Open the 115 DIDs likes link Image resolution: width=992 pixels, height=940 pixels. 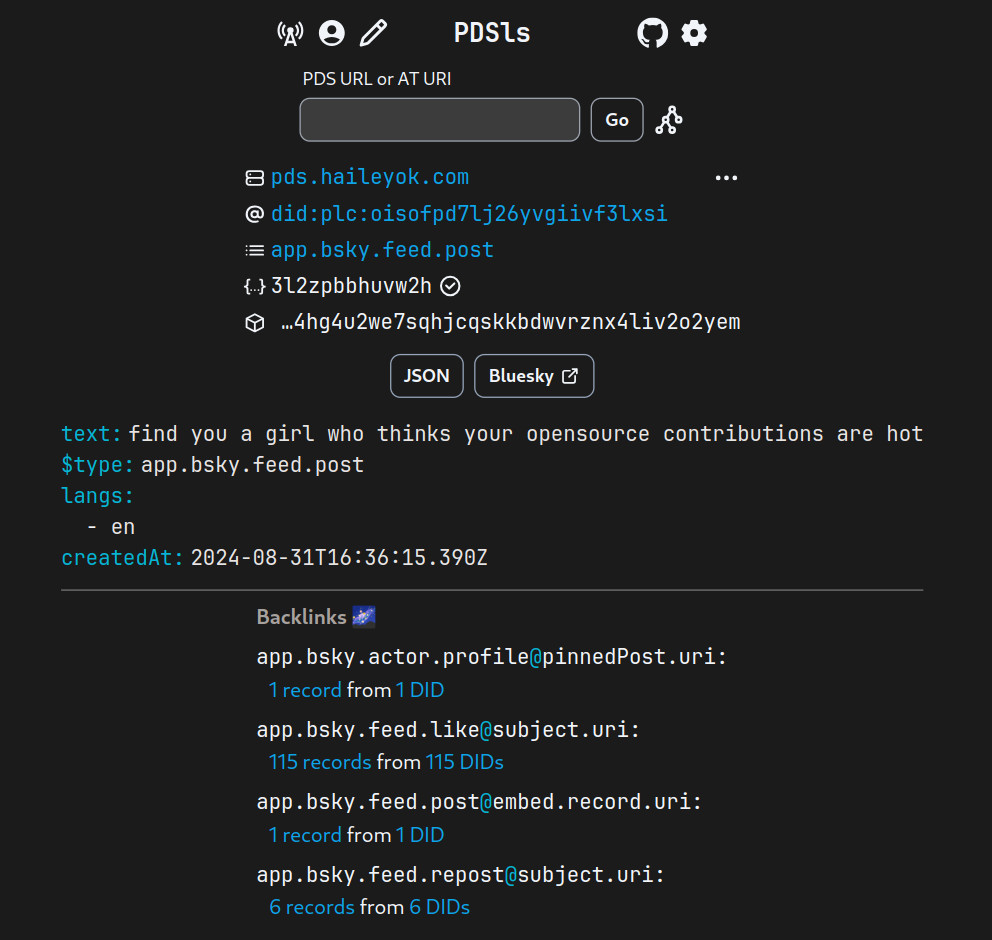point(465,762)
